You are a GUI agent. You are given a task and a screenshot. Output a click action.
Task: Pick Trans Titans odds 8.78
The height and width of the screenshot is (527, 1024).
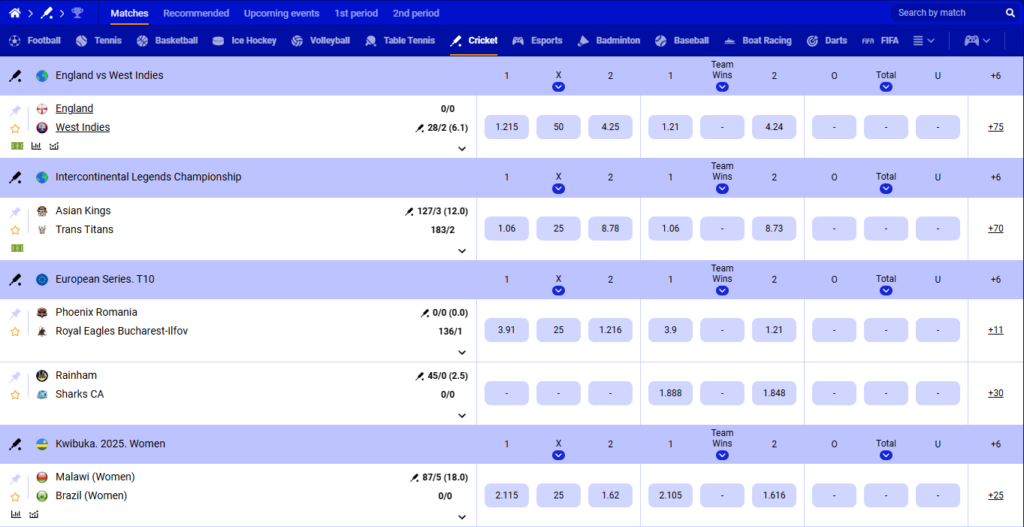(611, 229)
